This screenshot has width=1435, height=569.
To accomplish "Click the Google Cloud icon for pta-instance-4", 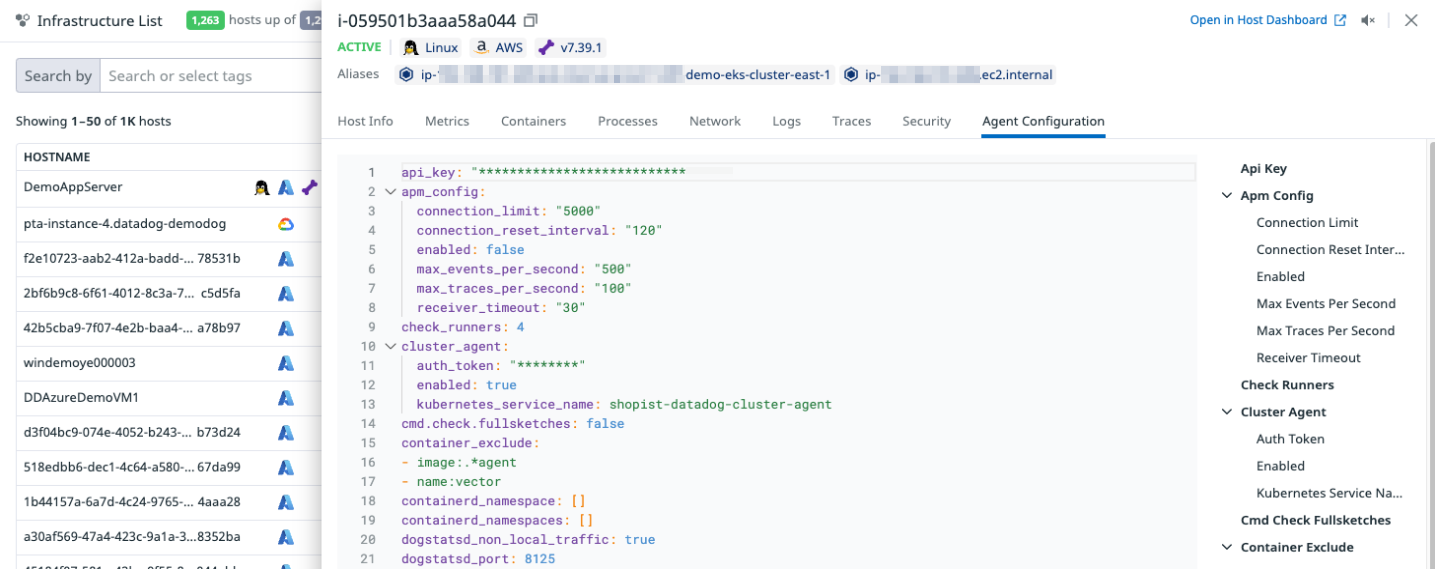I will (x=285, y=224).
